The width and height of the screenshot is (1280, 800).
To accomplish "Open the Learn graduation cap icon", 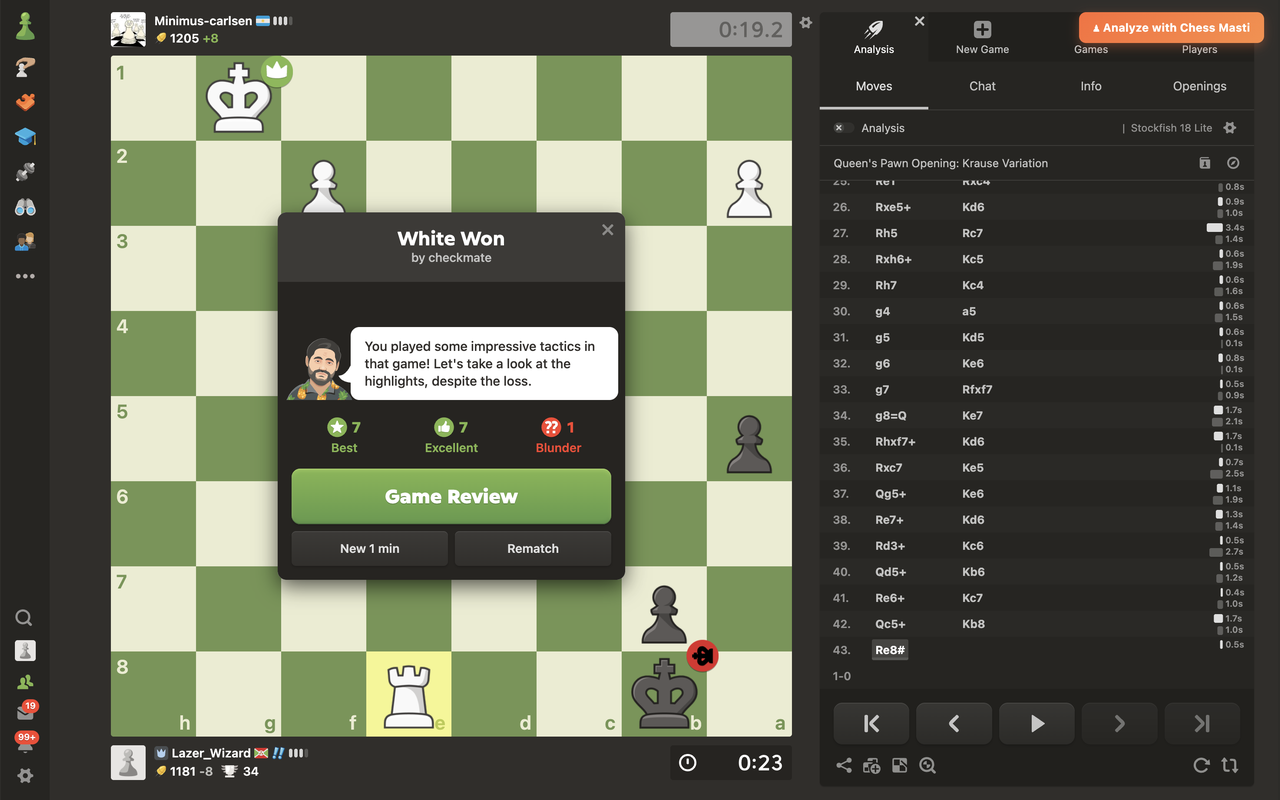I will pyautogui.click(x=25, y=137).
